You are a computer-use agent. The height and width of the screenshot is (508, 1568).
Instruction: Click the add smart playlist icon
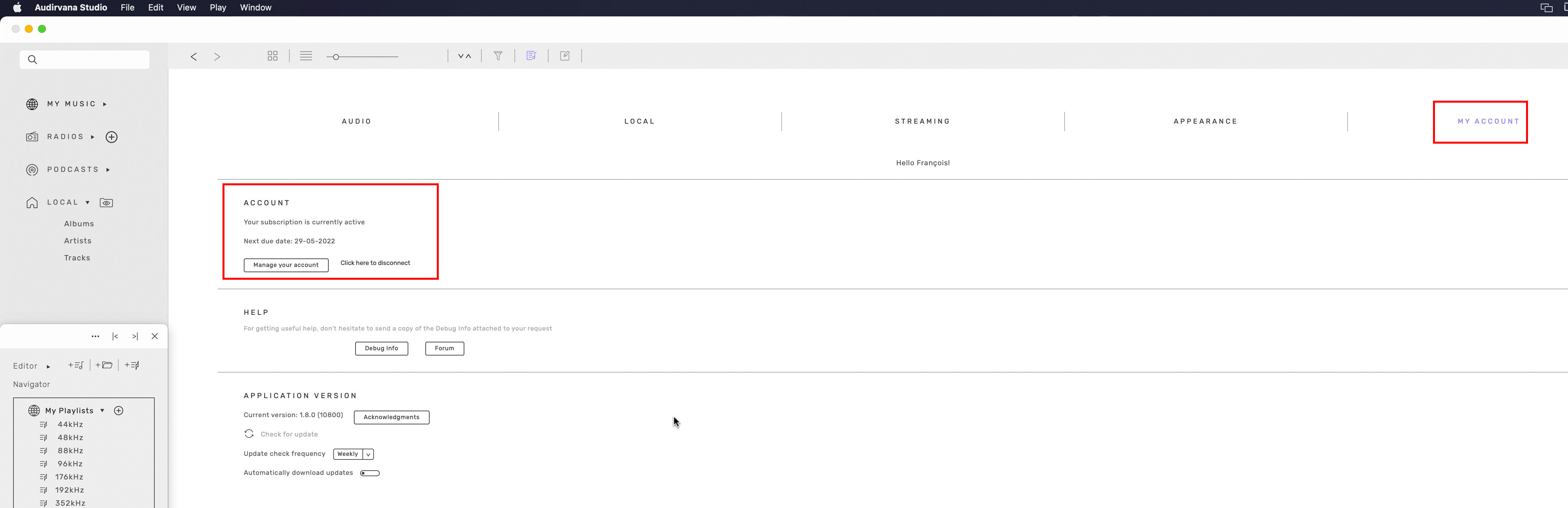click(x=132, y=365)
